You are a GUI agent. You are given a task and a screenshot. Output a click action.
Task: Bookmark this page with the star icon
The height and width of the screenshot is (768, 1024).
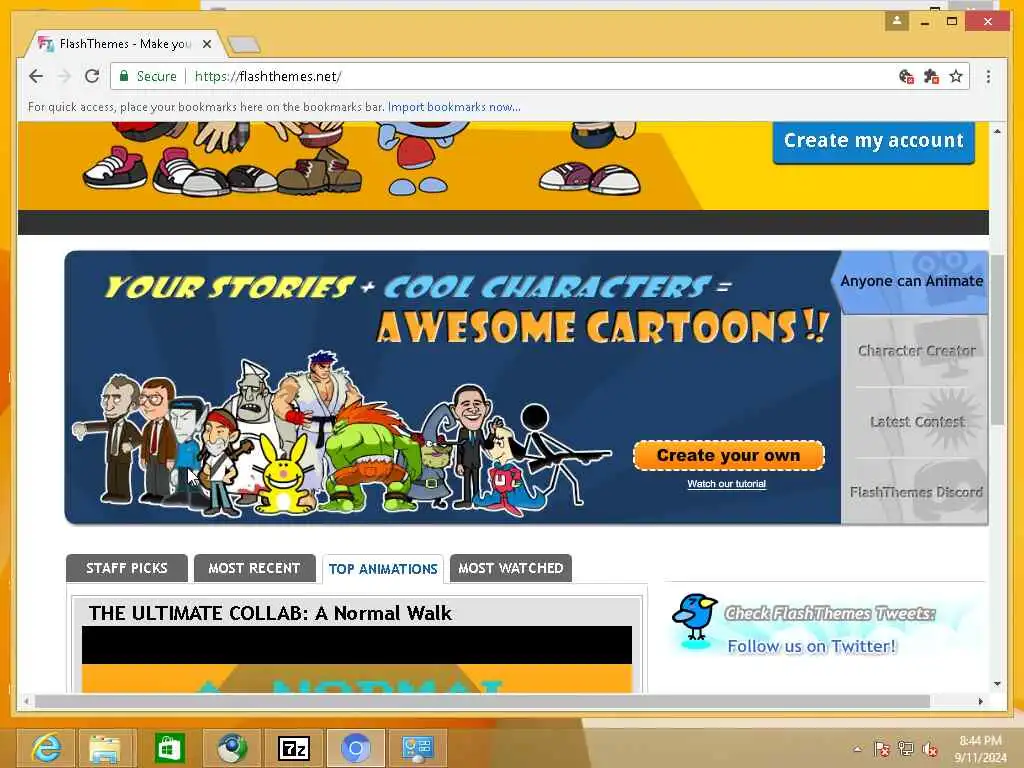[x=956, y=76]
